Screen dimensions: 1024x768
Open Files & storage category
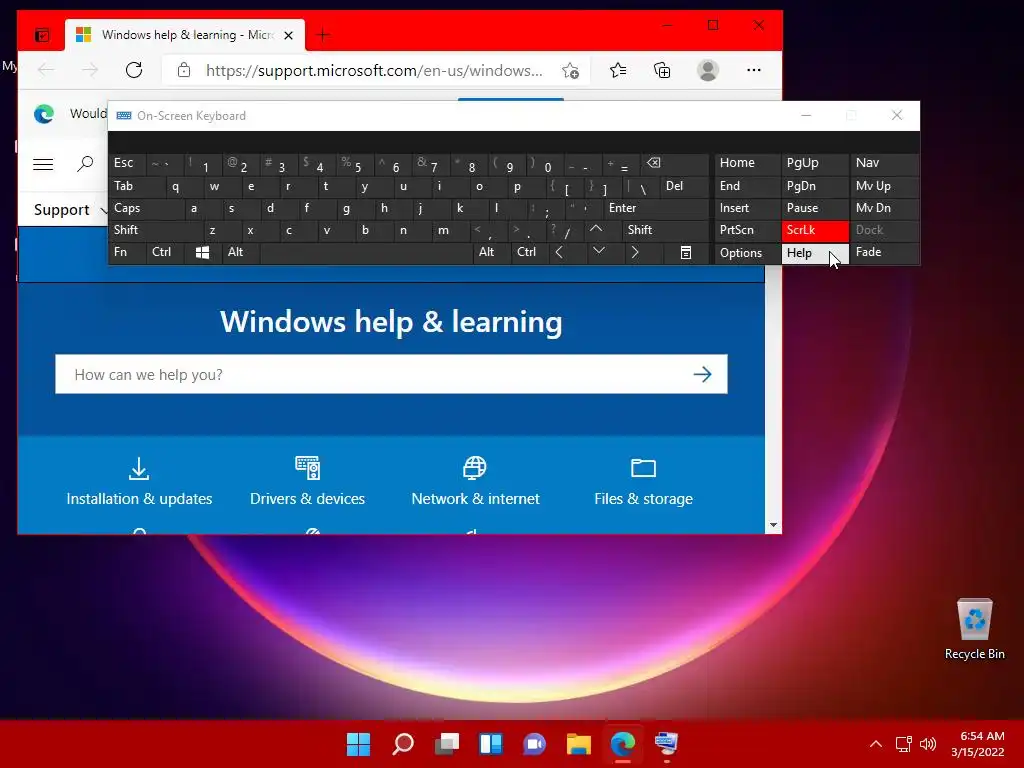(643, 483)
